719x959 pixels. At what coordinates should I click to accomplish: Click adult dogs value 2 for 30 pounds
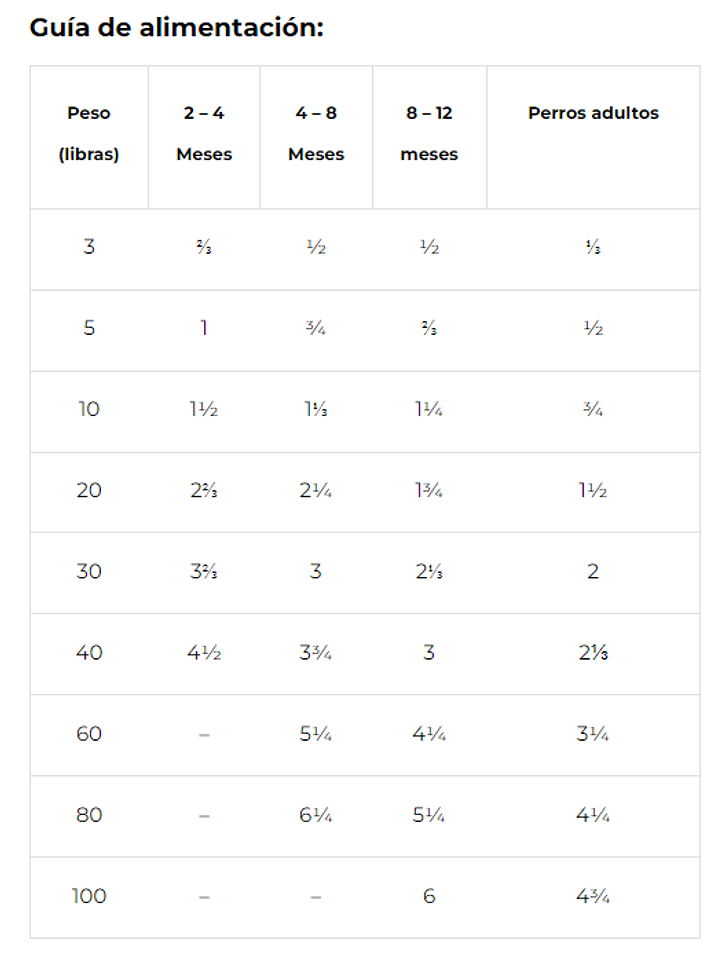tap(593, 572)
